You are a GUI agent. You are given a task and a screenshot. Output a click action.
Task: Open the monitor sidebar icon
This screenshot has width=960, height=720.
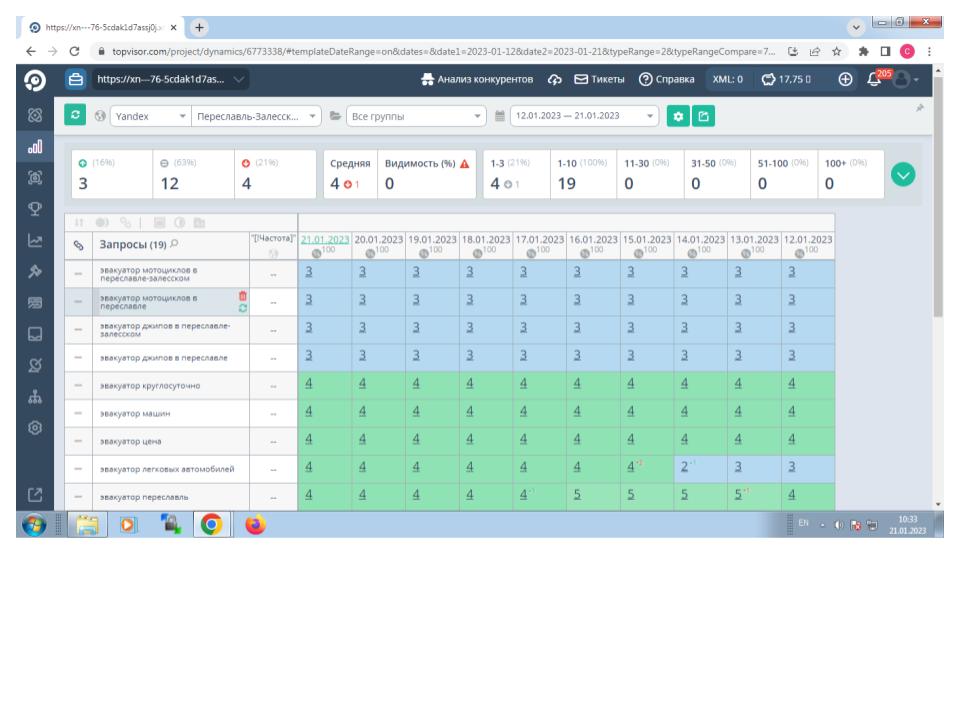pos(35,334)
